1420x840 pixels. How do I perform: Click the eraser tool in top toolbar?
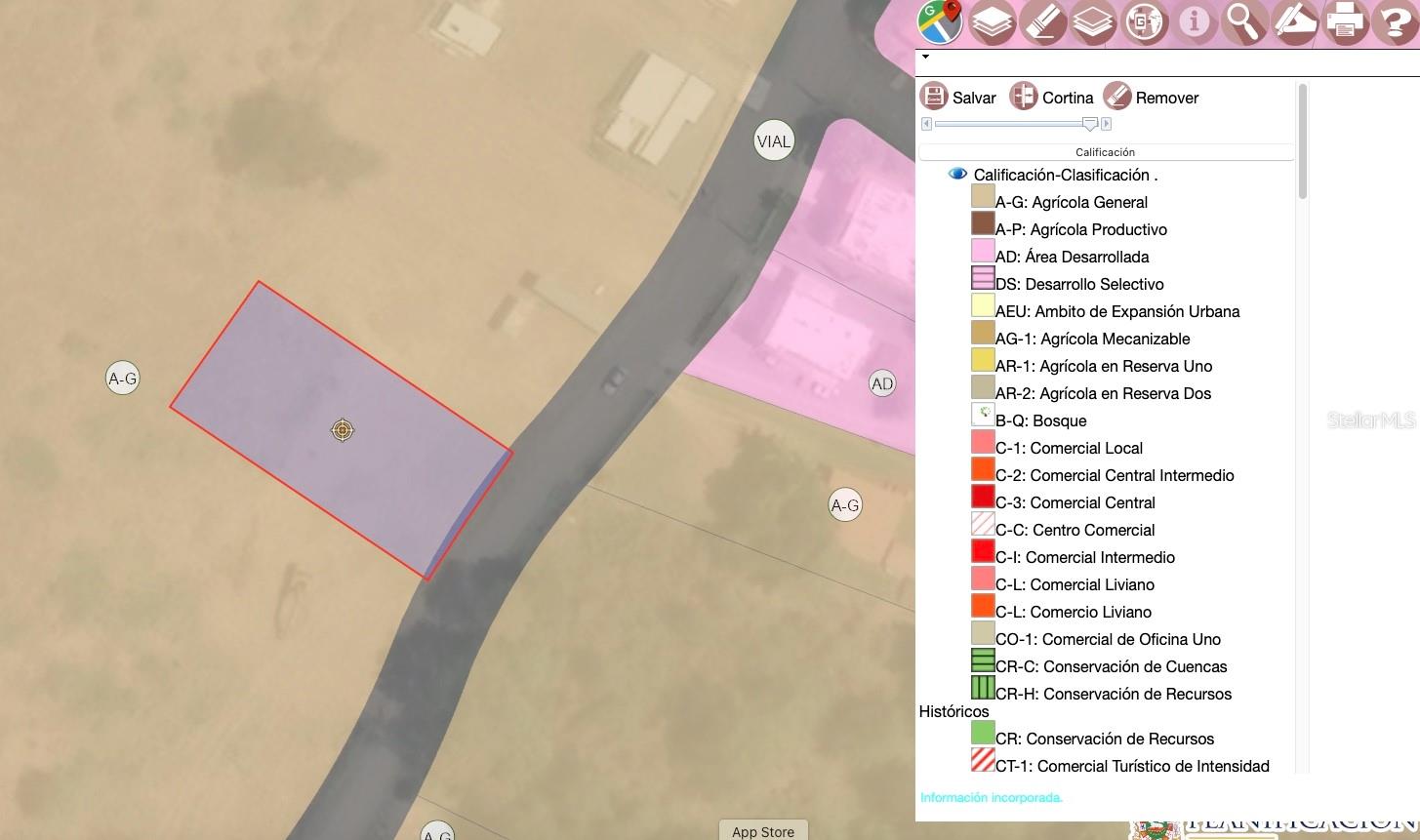[1042, 22]
